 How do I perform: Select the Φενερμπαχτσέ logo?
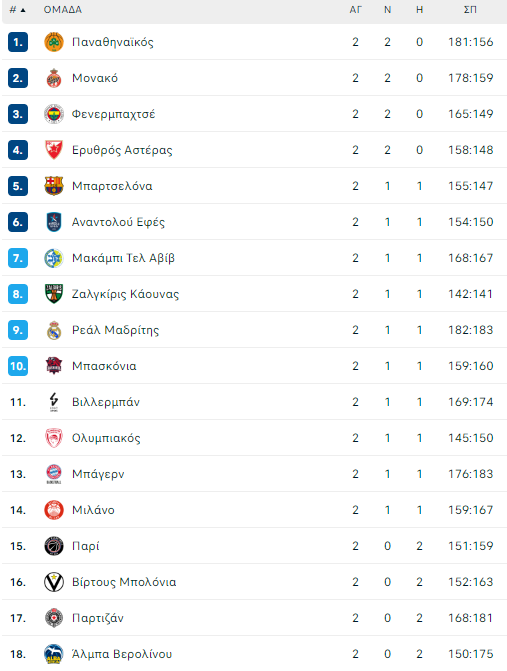coord(54,114)
